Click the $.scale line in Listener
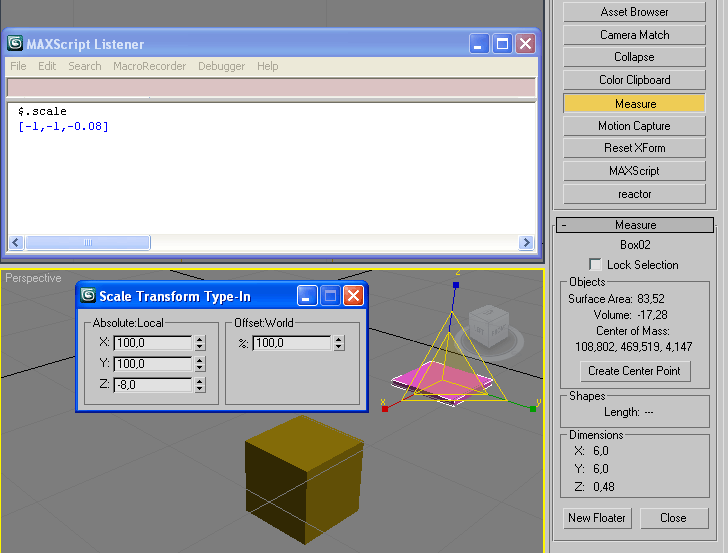728x553 pixels. point(42,111)
